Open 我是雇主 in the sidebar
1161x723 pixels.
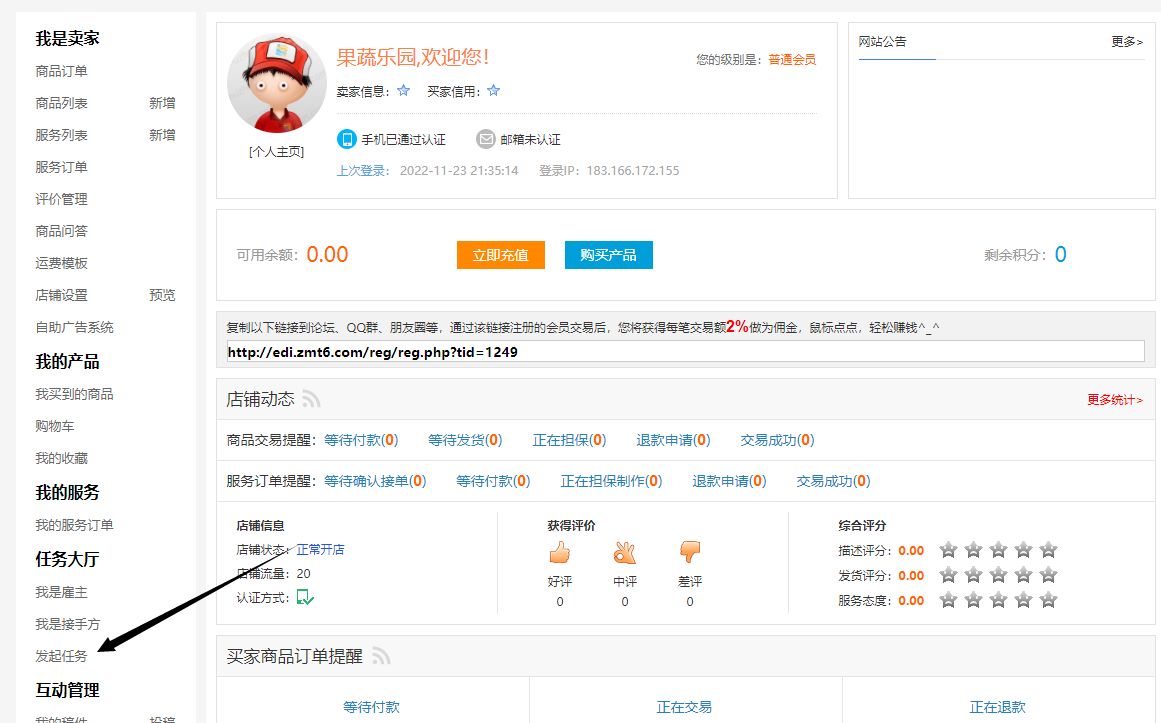pos(61,593)
